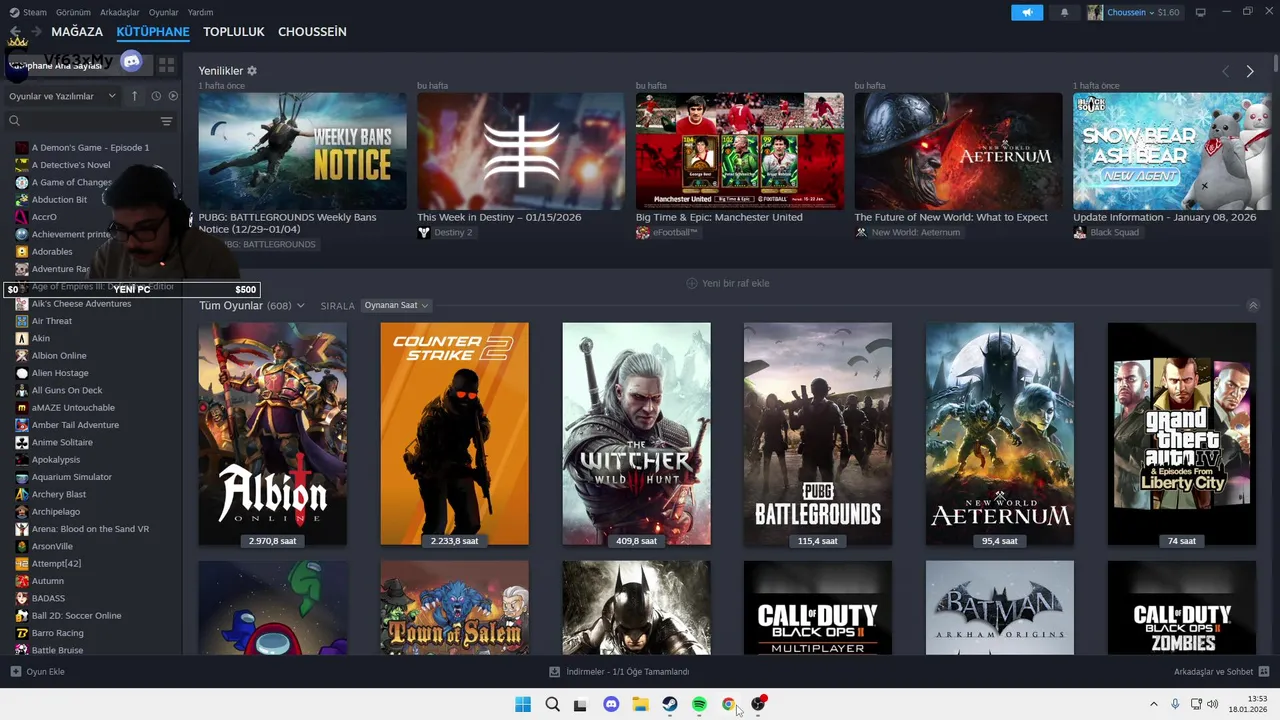Viewport: 1280px width, 720px height.
Task: Go to the MAĞAZA tab
Action: point(77,32)
